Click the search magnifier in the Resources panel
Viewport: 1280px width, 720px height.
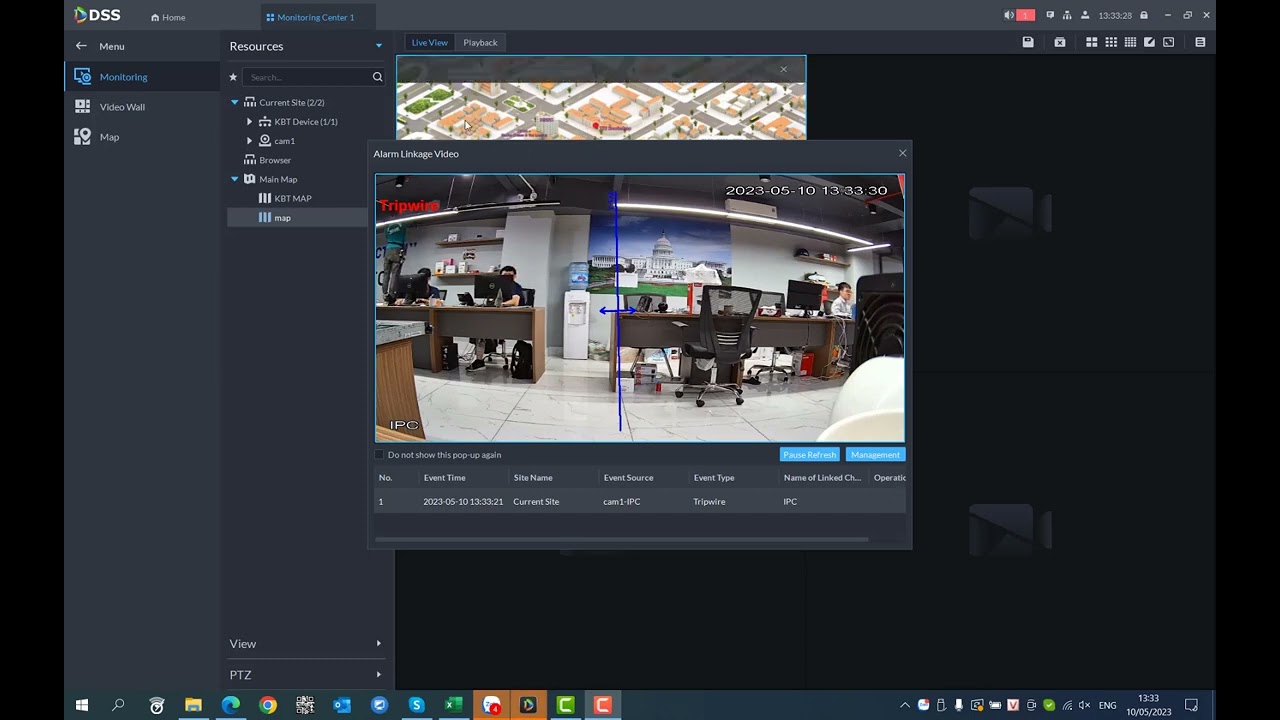[x=377, y=77]
